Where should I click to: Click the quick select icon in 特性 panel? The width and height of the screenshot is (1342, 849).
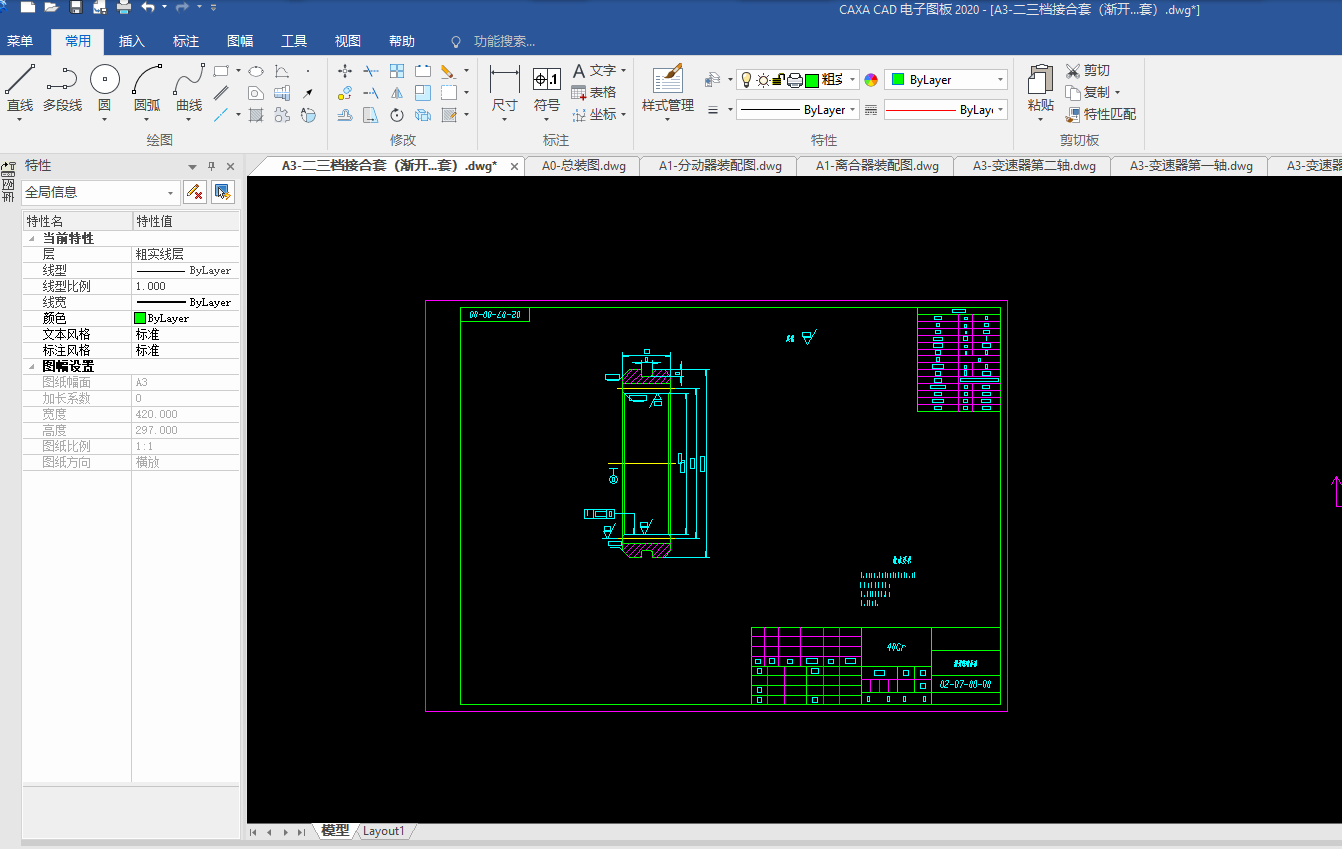pos(222,192)
